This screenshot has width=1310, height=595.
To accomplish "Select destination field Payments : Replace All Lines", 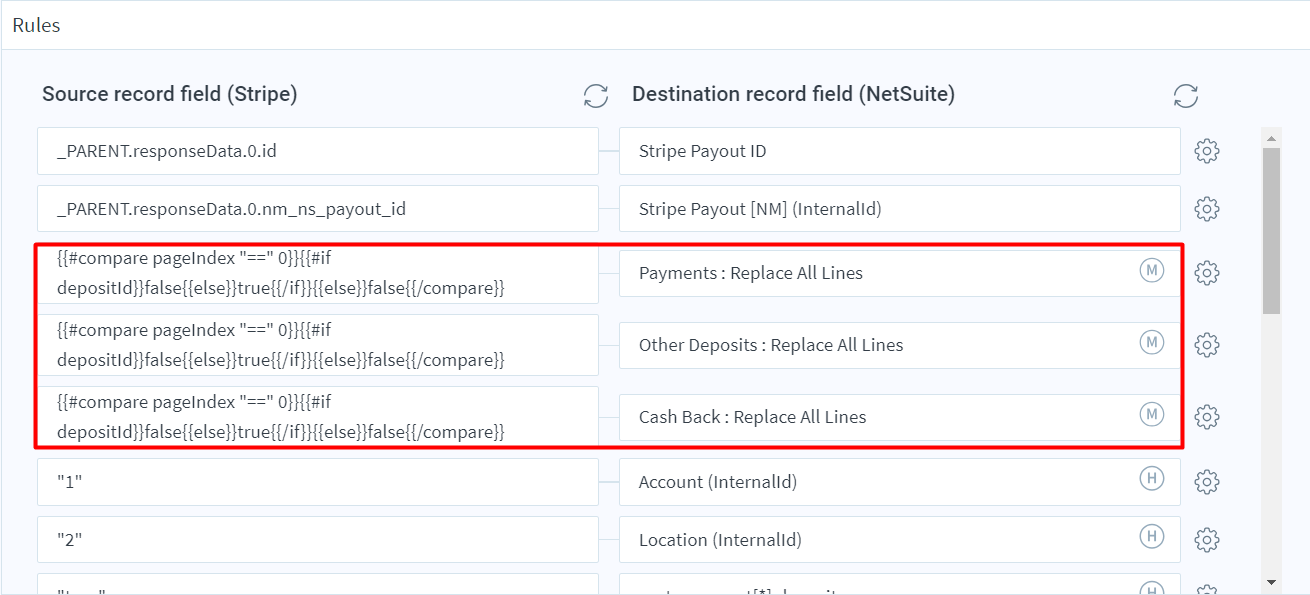I will click(900, 273).
